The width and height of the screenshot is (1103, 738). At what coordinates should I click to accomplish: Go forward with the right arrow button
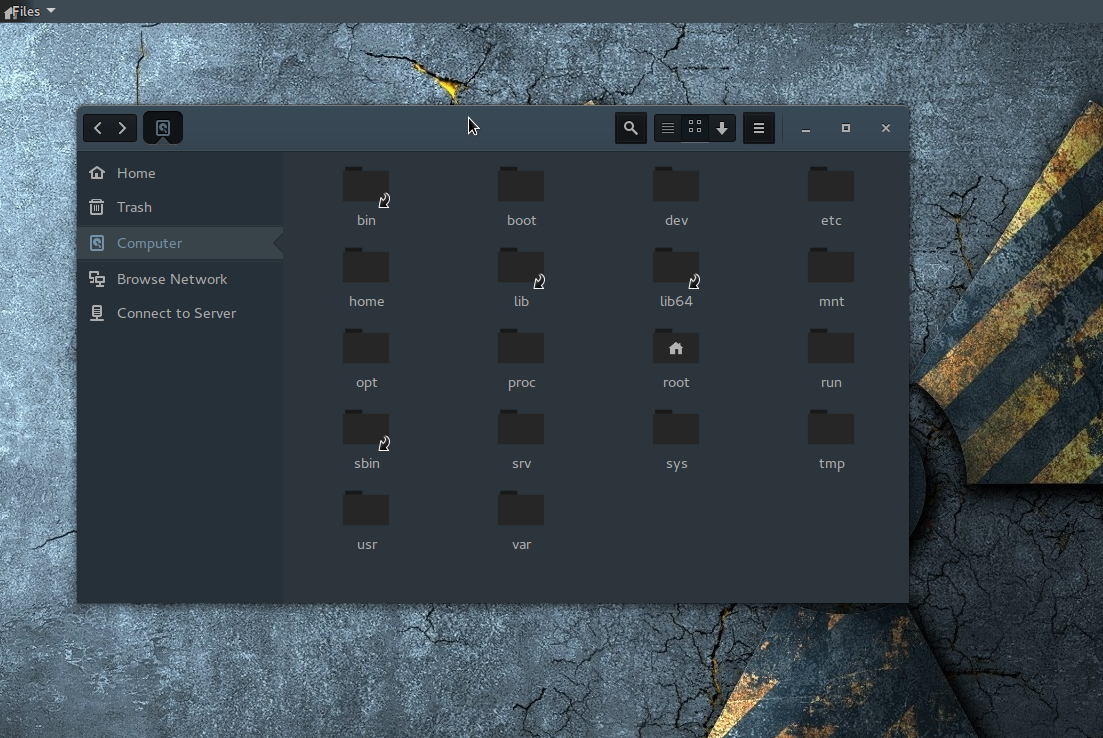click(123, 128)
